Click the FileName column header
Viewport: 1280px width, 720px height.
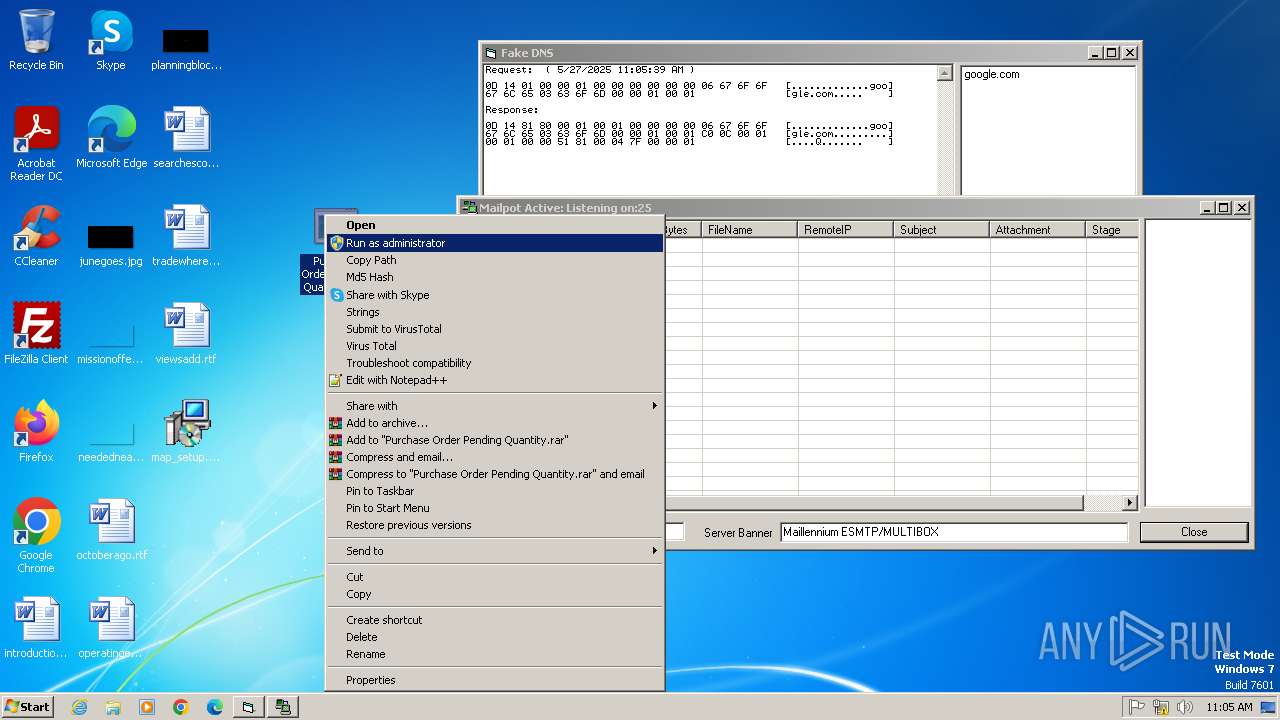coord(750,230)
